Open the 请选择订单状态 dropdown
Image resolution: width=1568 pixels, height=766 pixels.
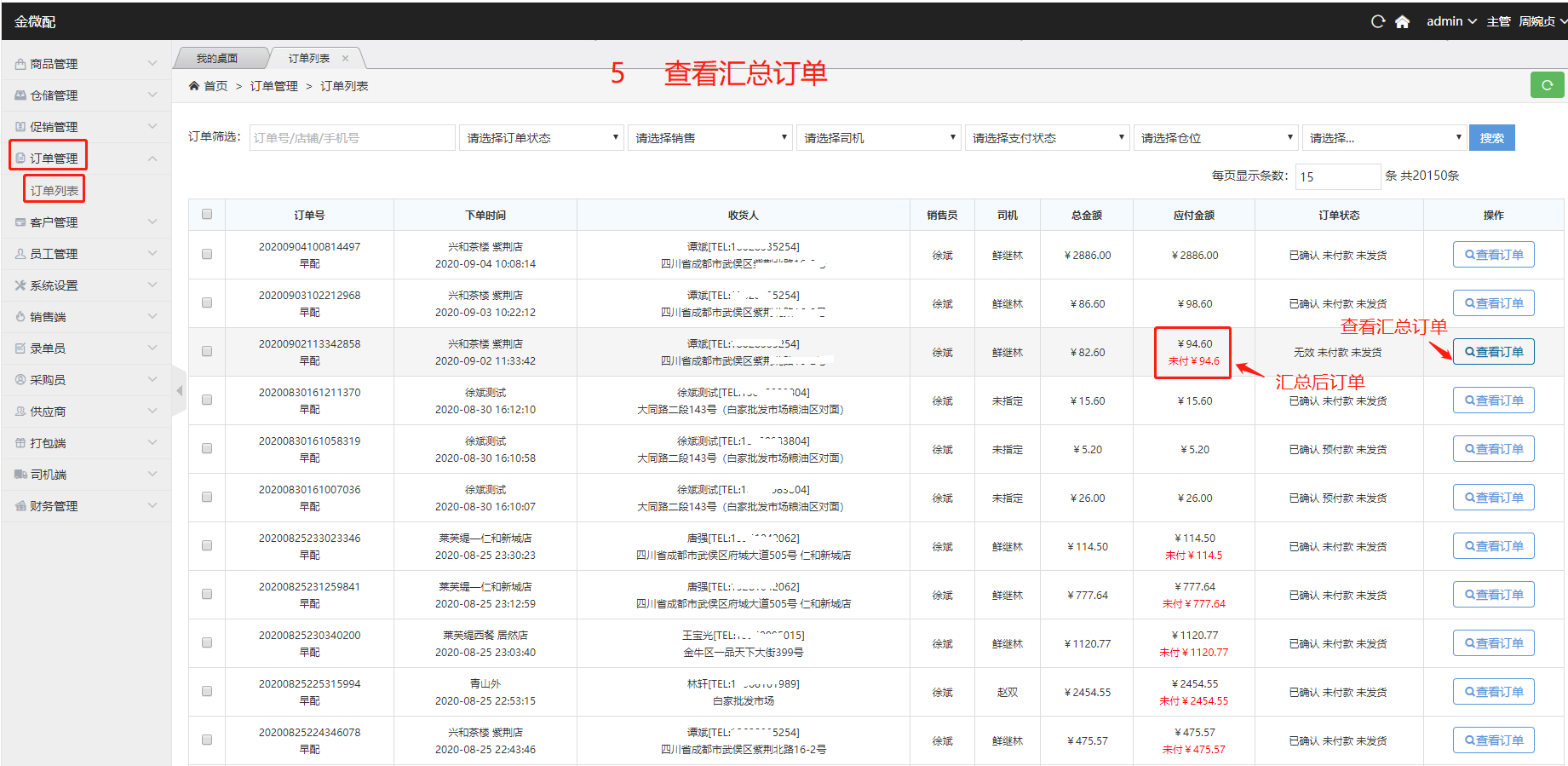point(542,138)
